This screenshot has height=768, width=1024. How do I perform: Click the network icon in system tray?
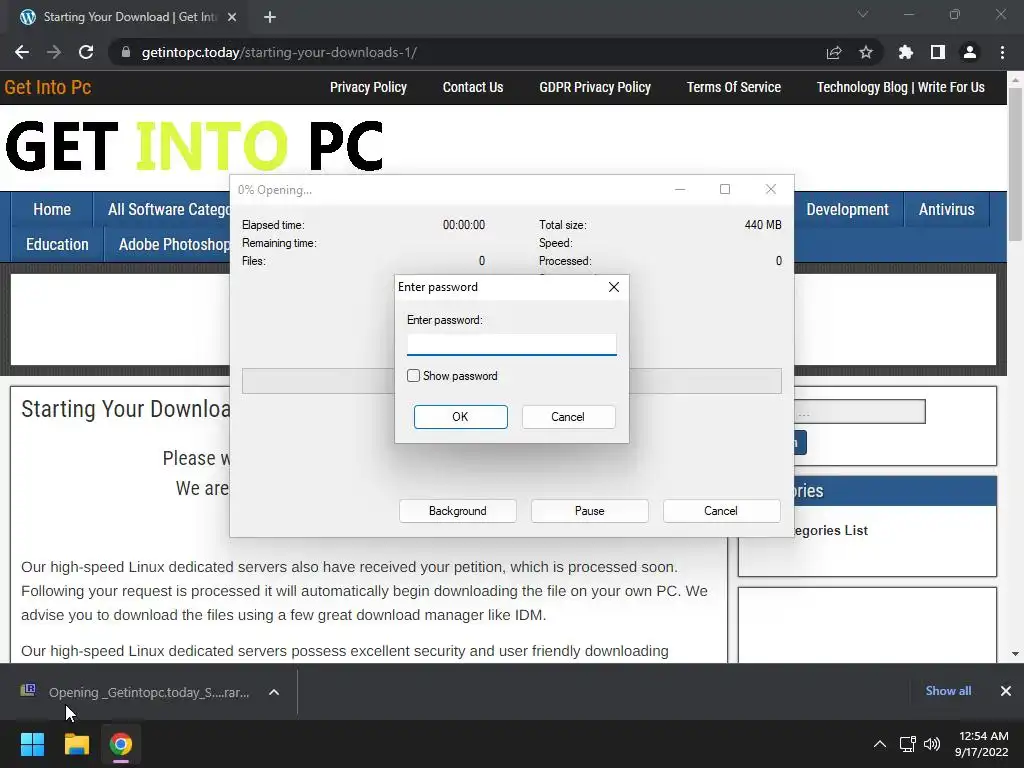coord(907,744)
